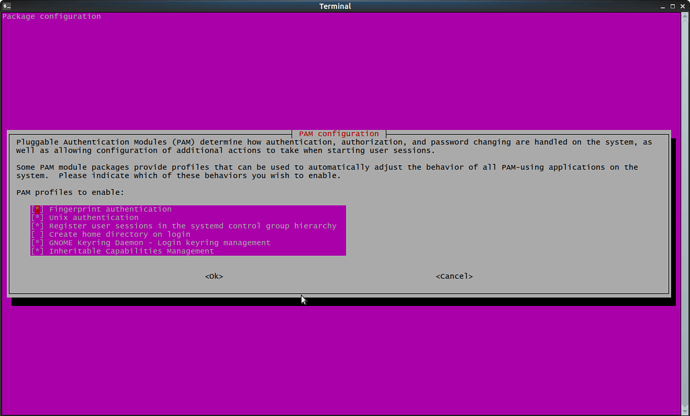Click 'PAM profiles to enable:' label

pyautogui.click(x=70, y=193)
